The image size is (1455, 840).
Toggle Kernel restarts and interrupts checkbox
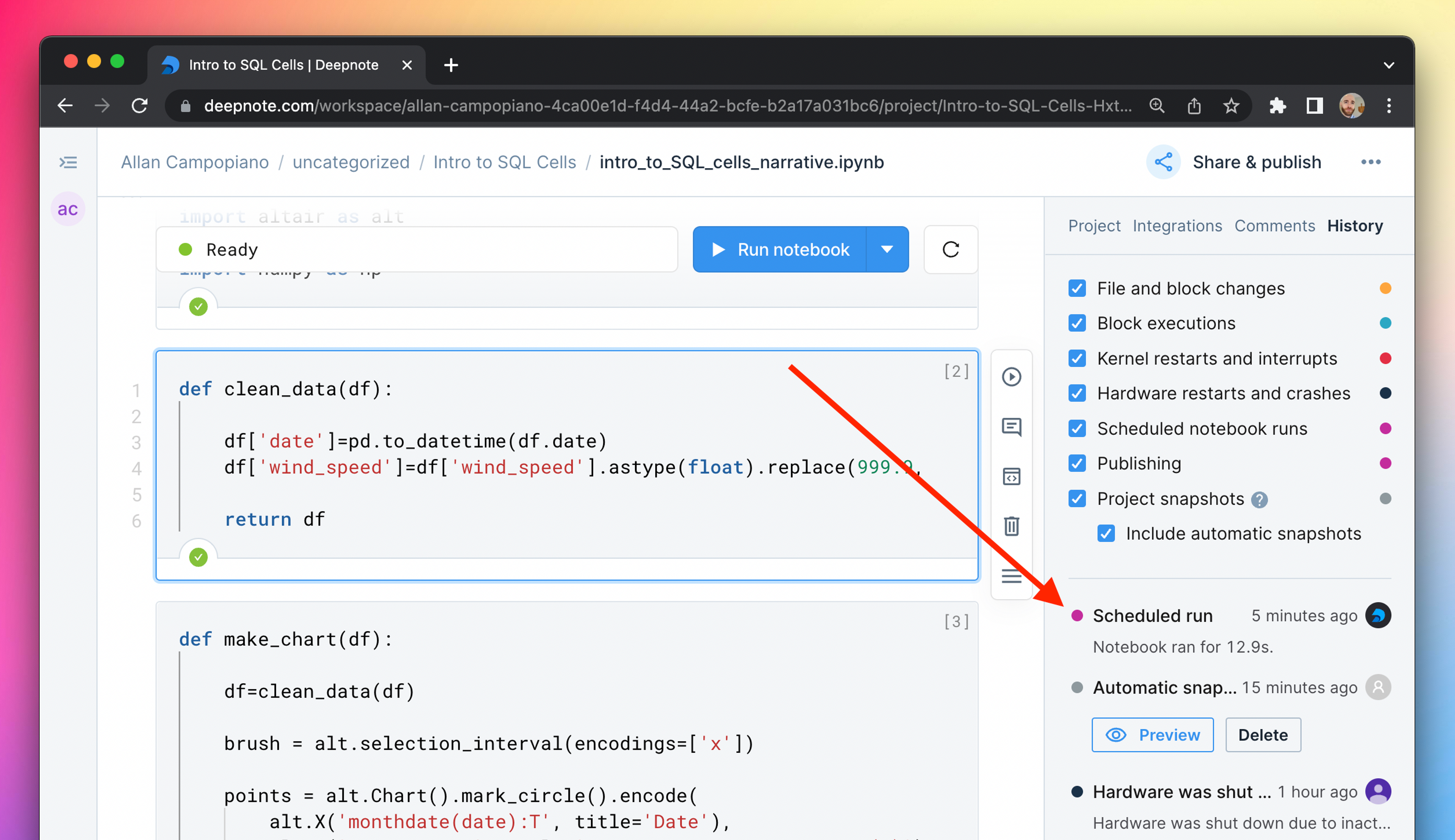[x=1077, y=358]
